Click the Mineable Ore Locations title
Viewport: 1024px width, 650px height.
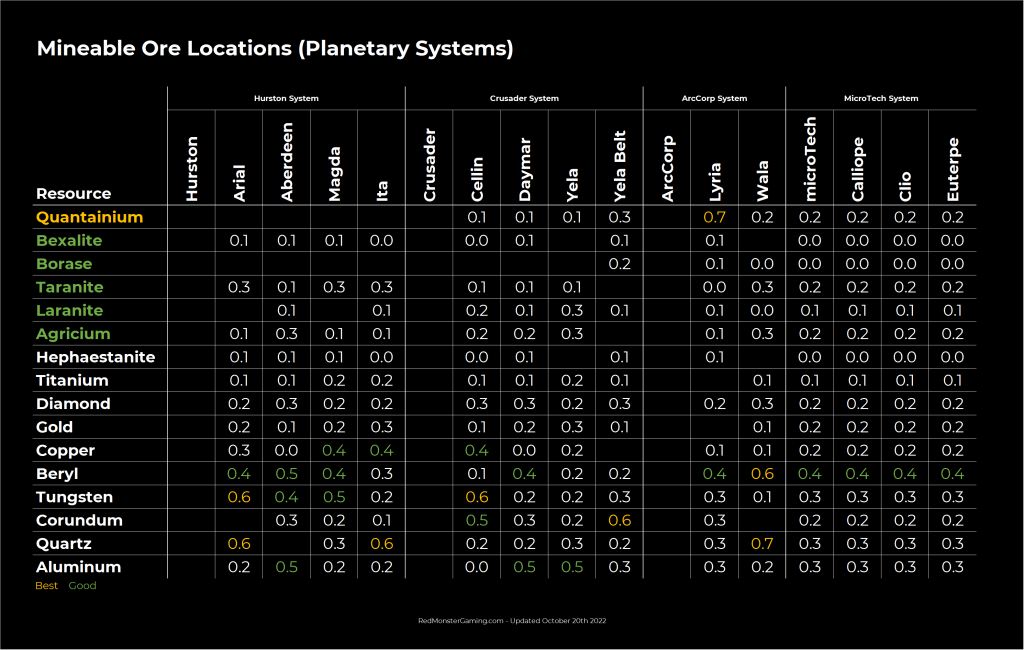(275, 49)
